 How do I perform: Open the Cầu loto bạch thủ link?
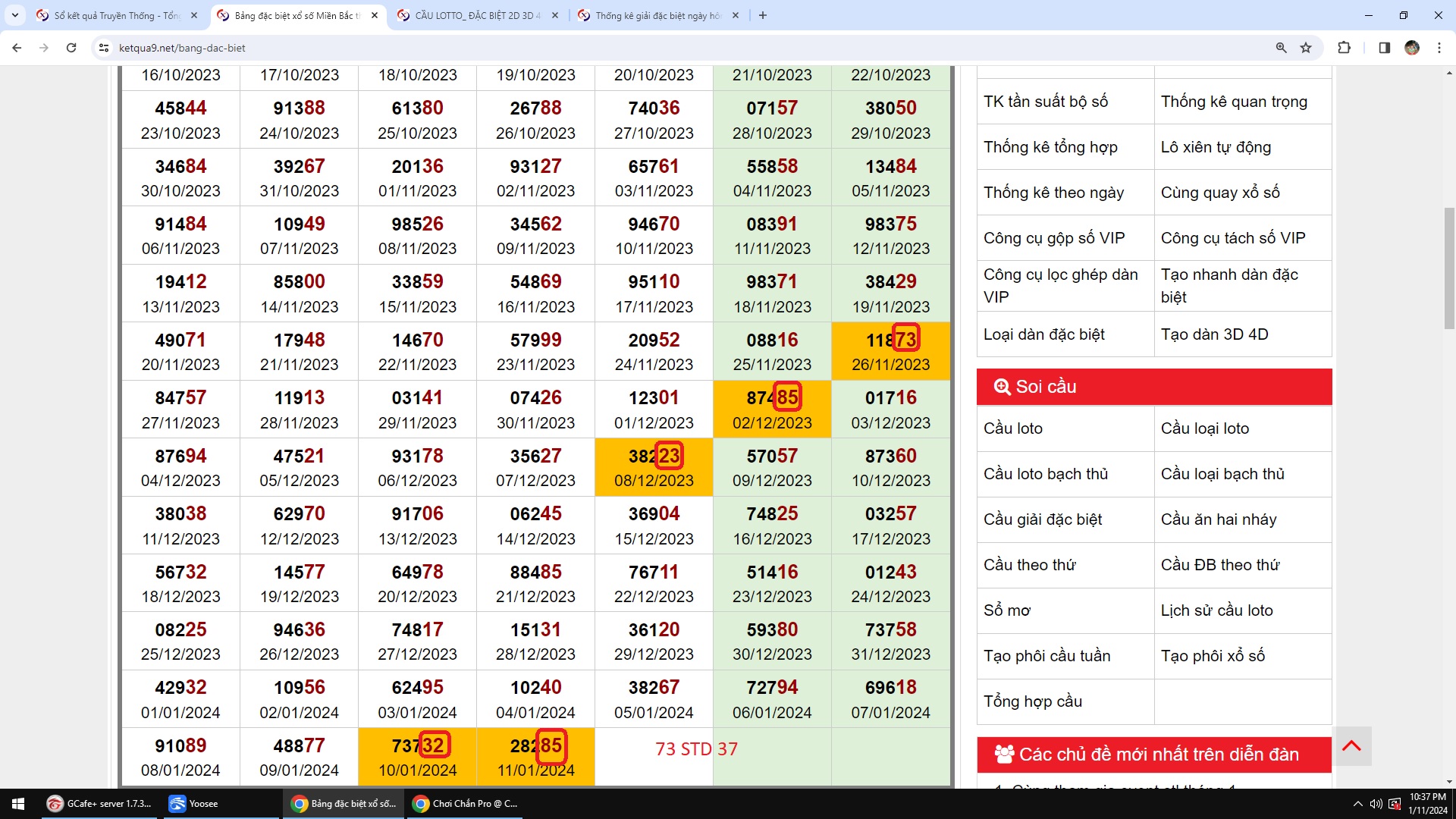(1046, 474)
